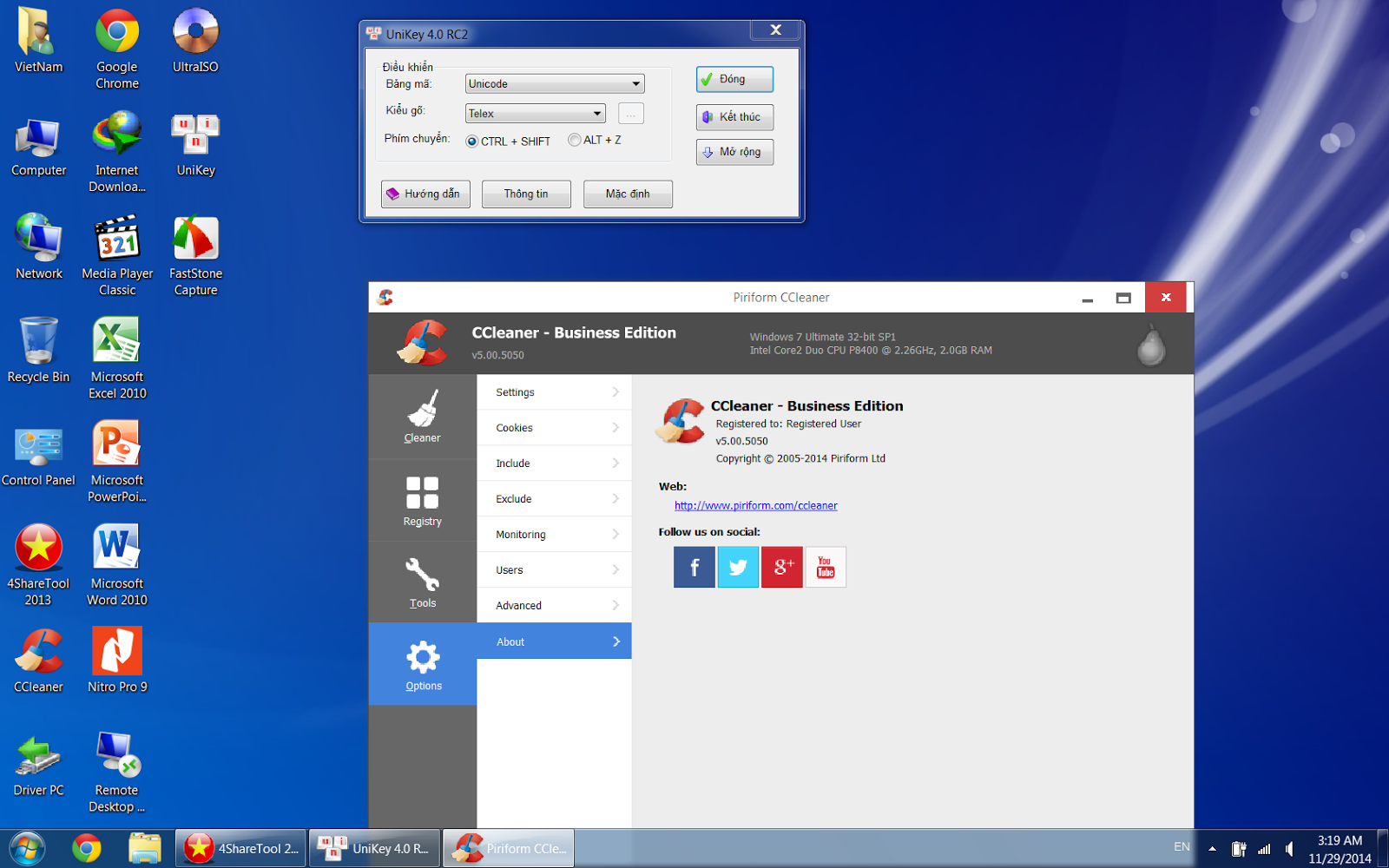Viewport: 1389px width, 868px height.
Task: Click the network signal tray icon
Action: coord(1264,849)
